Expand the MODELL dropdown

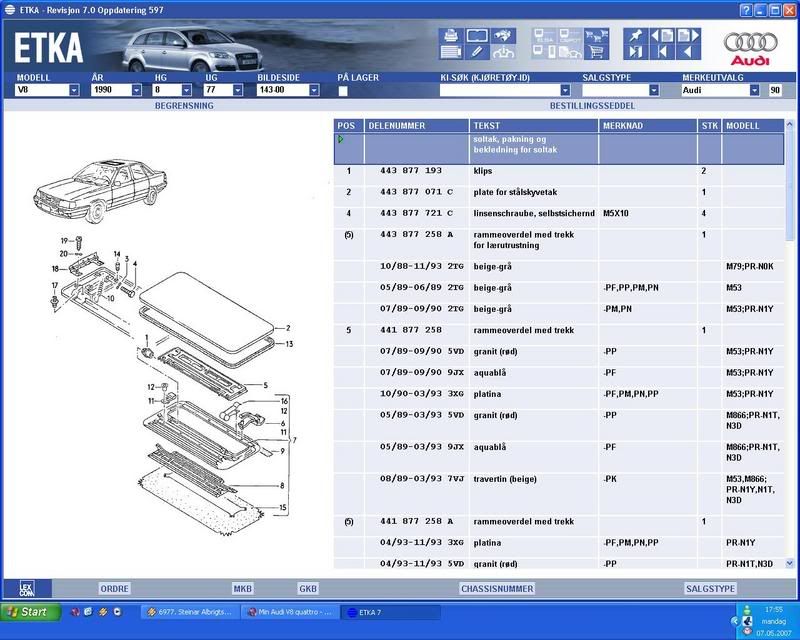point(74,90)
